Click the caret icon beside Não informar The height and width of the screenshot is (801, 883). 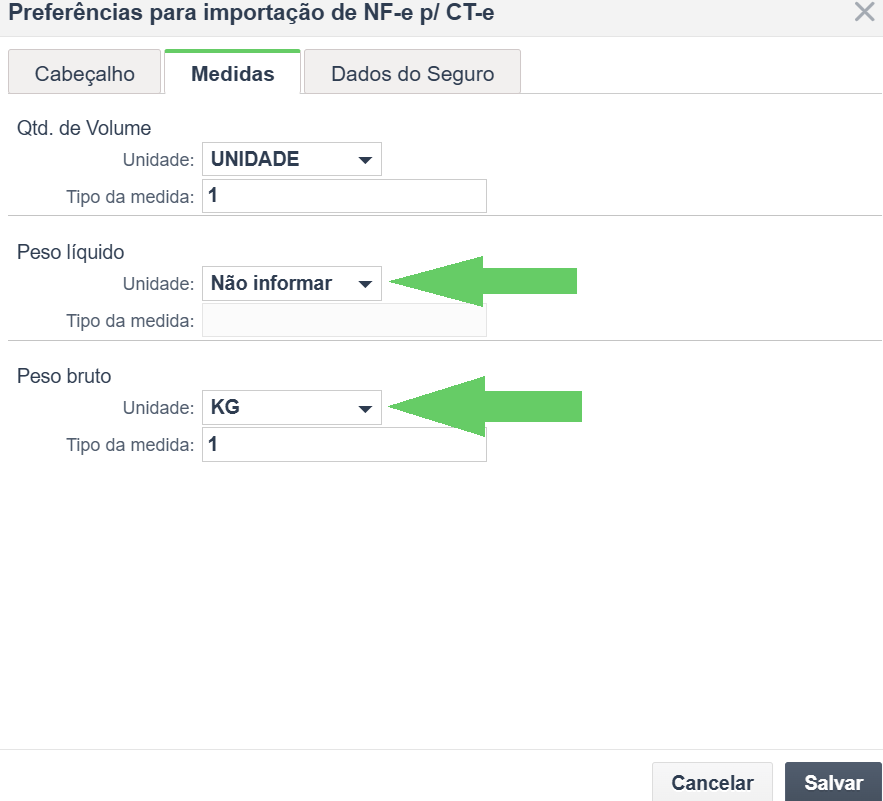[x=365, y=284]
